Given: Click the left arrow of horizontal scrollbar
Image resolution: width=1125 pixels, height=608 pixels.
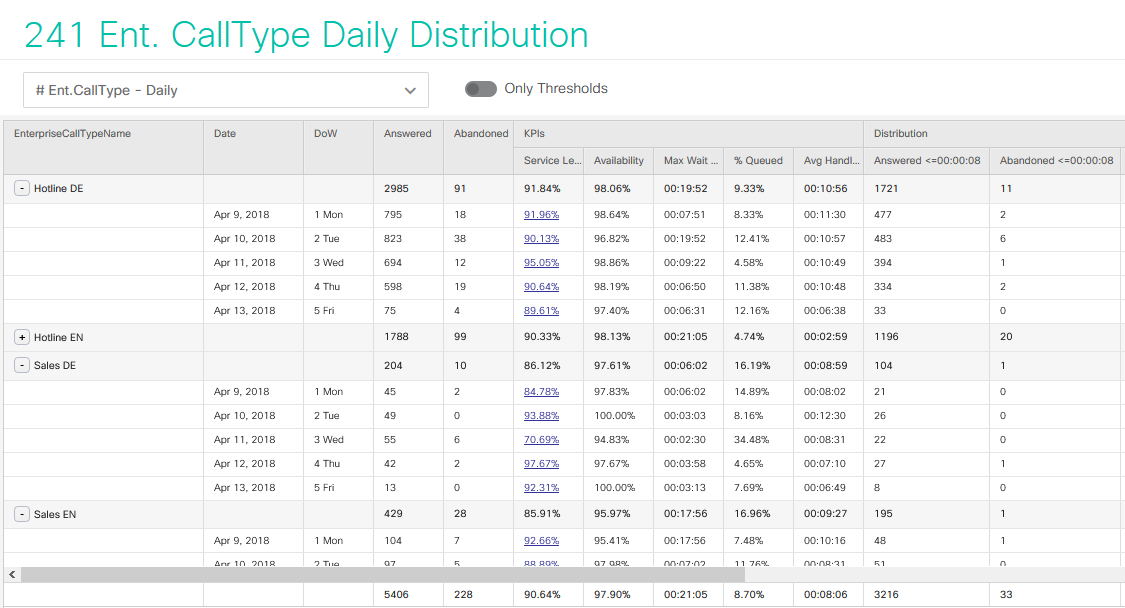Looking at the screenshot, I should pyautogui.click(x=12, y=574).
